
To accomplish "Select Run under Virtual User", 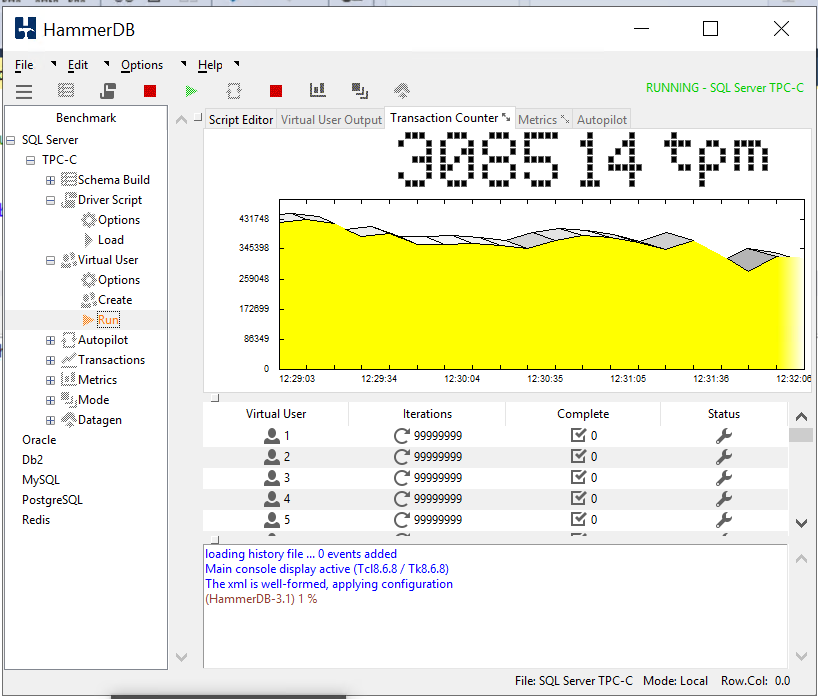I will (109, 319).
